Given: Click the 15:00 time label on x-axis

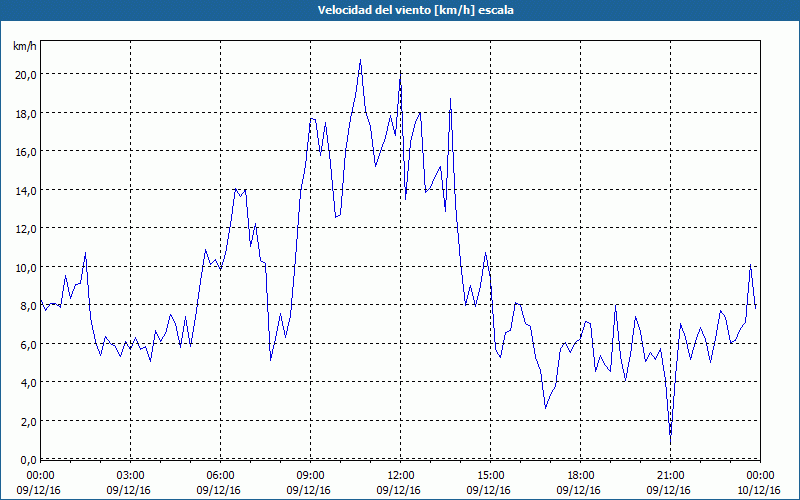Looking at the screenshot, I should click(x=490, y=476).
